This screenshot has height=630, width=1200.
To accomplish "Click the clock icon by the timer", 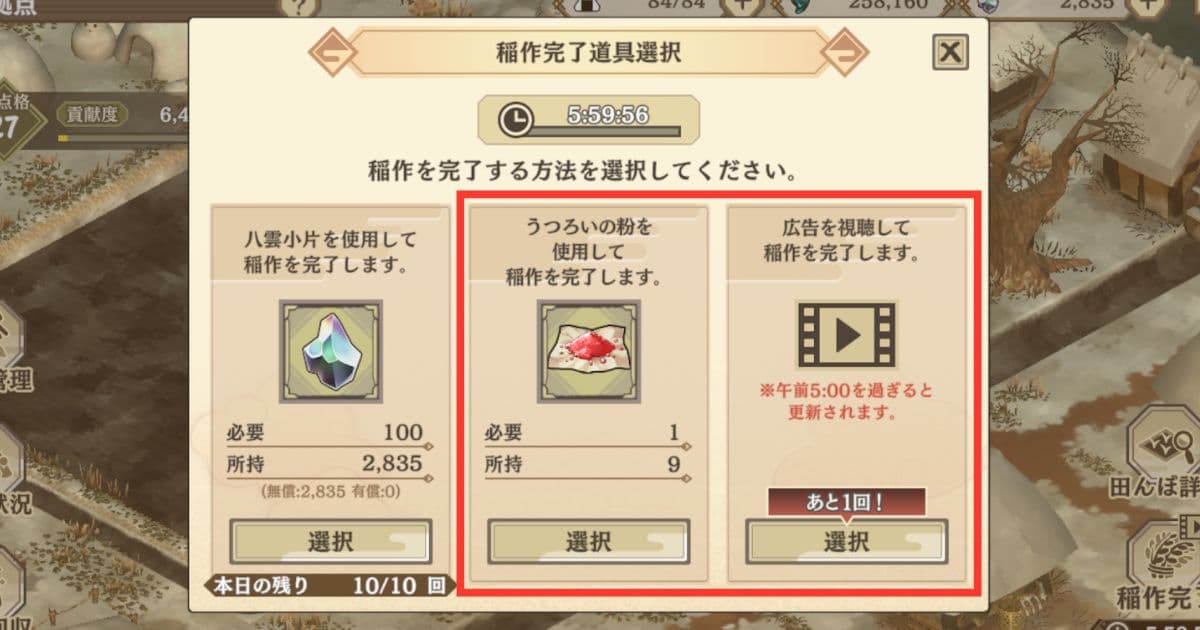I will [x=516, y=120].
